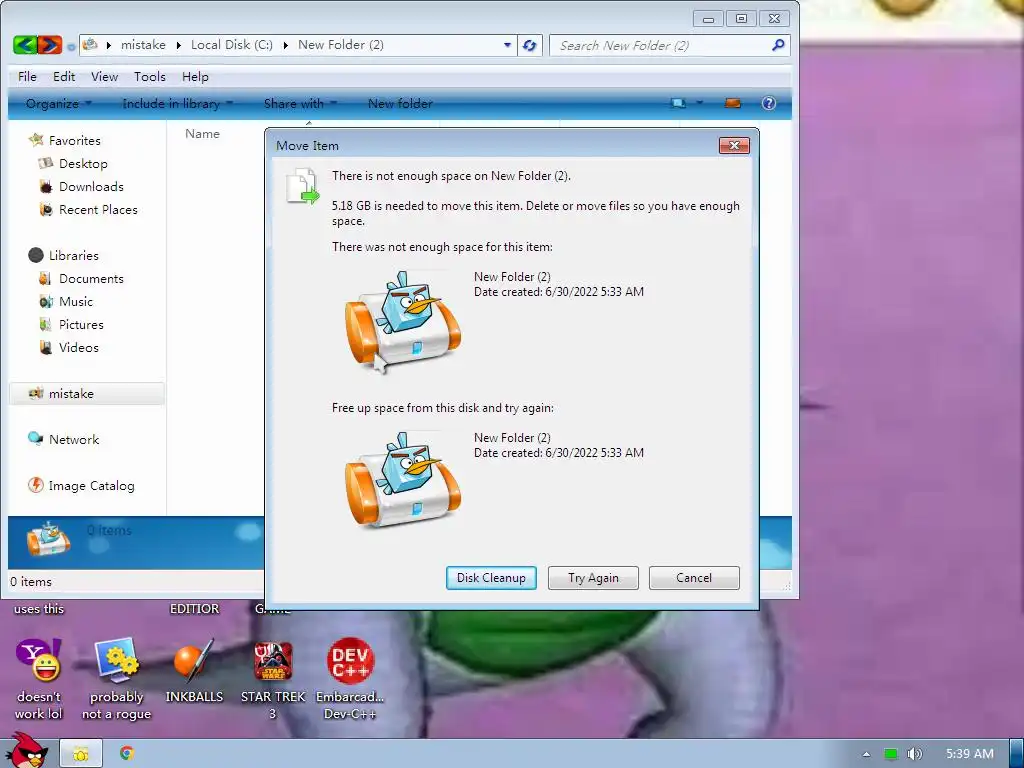Select Recent Places under Favorites
Image resolution: width=1024 pixels, height=768 pixels.
pyautogui.click(x=98, y=210)
